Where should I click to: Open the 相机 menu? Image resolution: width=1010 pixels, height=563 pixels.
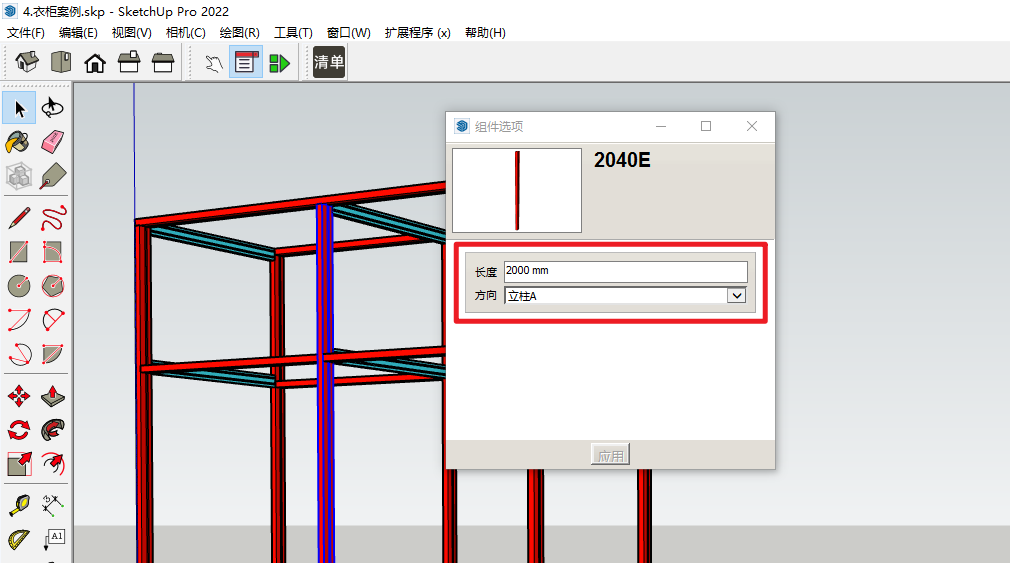pyautogui.click(x=185, y=33)
